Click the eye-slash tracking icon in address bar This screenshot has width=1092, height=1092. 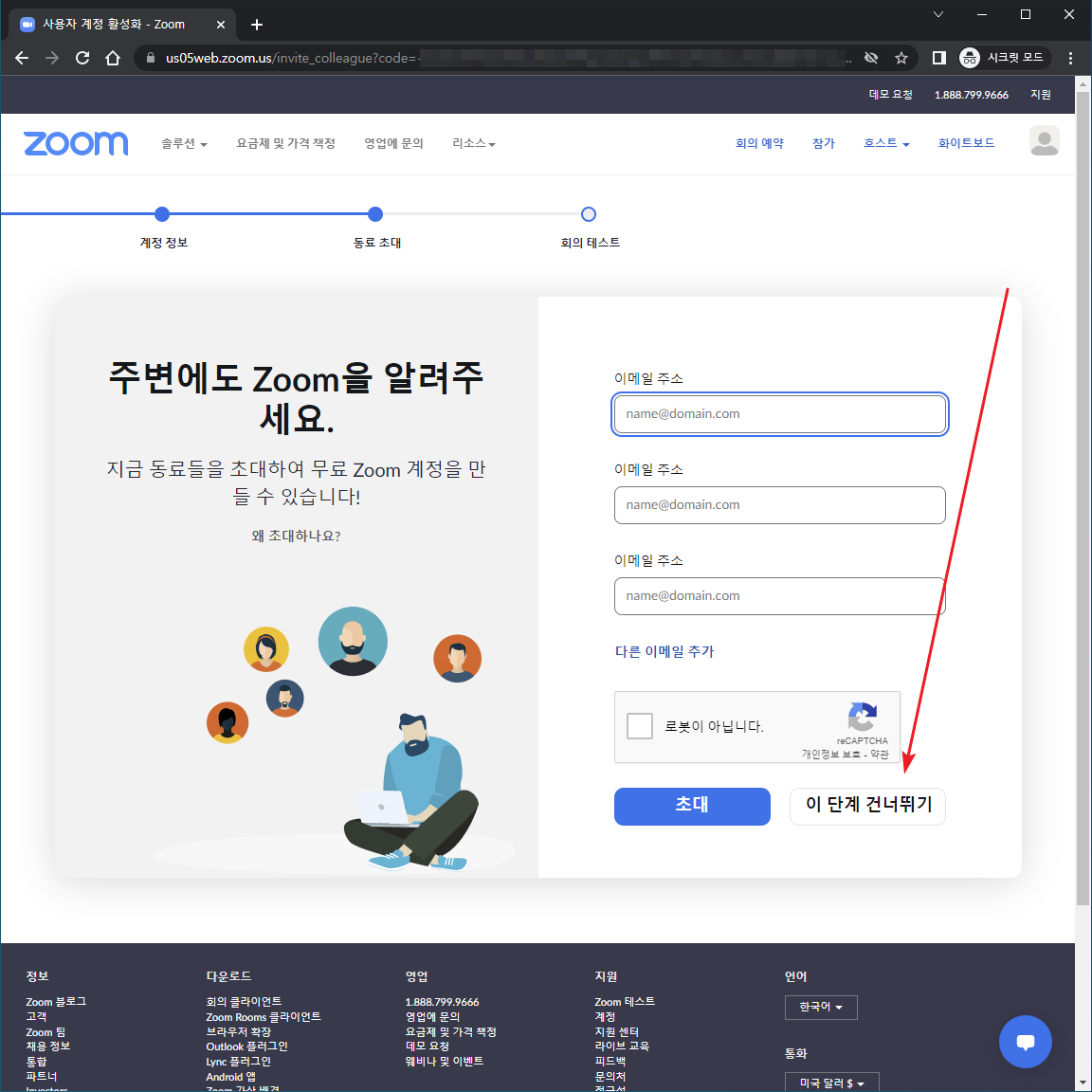[871, 58]
